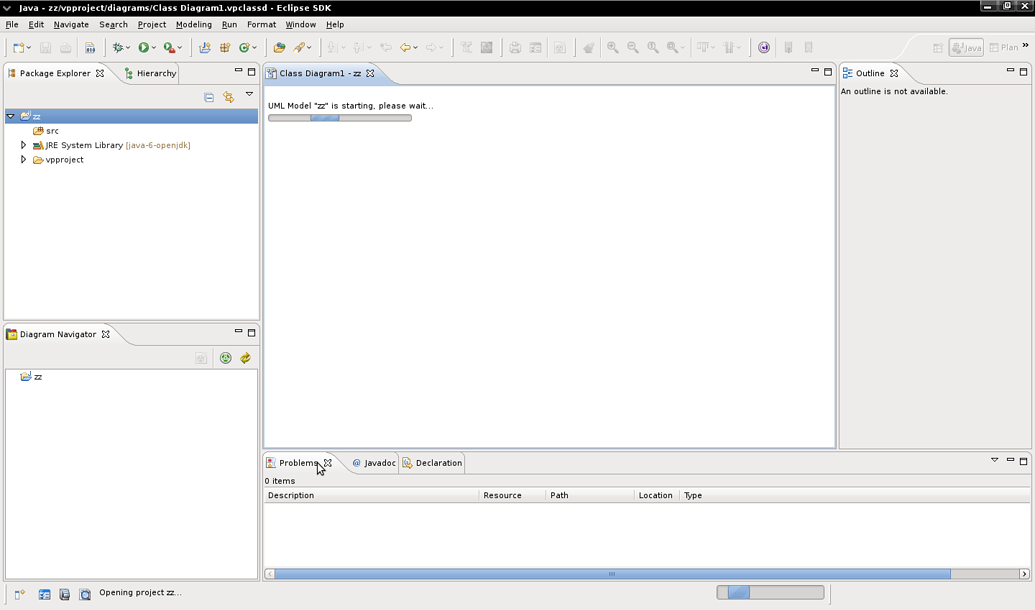This screenshot has height=610, width=1035.
Task: Click the Problems view icon on its tab
Action: pos(270,462)
